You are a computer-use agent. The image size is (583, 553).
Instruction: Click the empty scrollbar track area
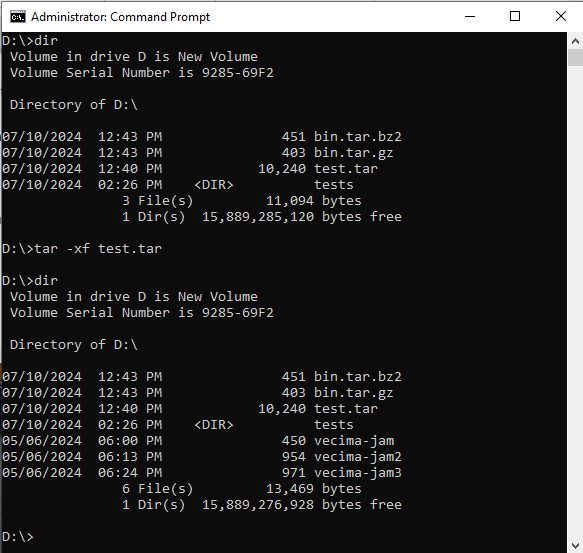point(575,302)
